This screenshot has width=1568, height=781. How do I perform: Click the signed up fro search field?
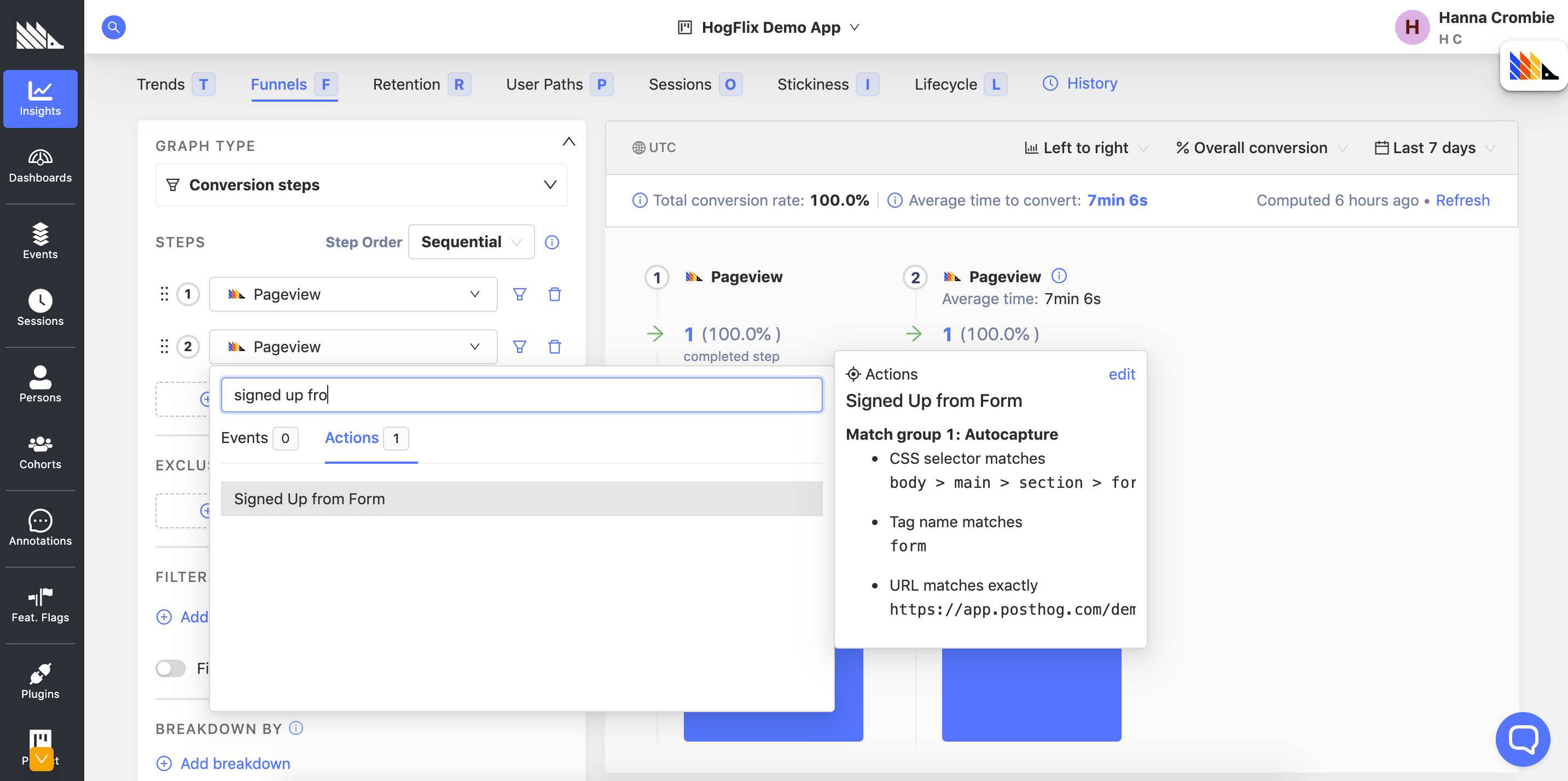pos(521,395)
